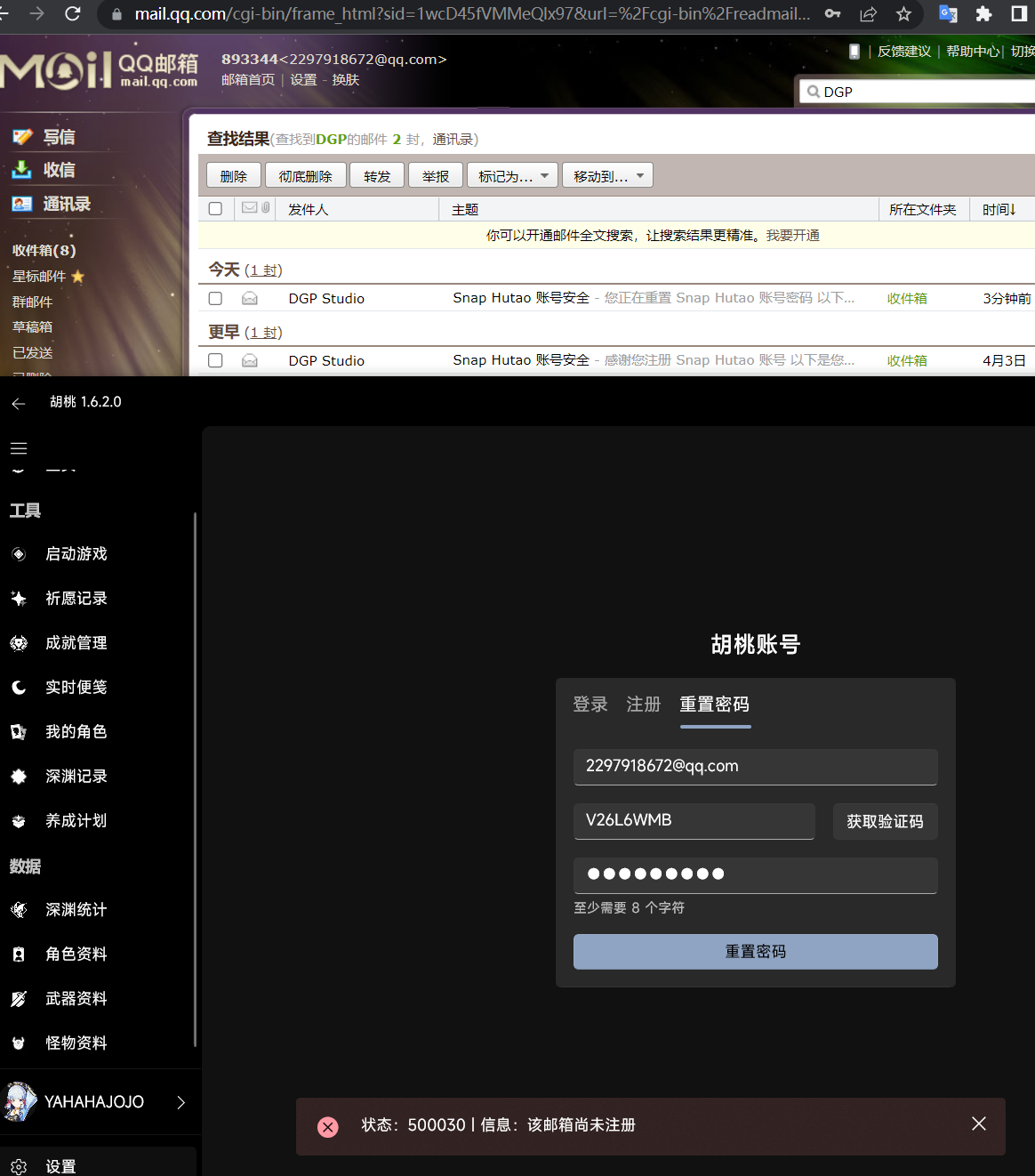1035x1176 pixels.
Task: Open 设置 settings in Hutao sidebar
Action: [19, 1165]
